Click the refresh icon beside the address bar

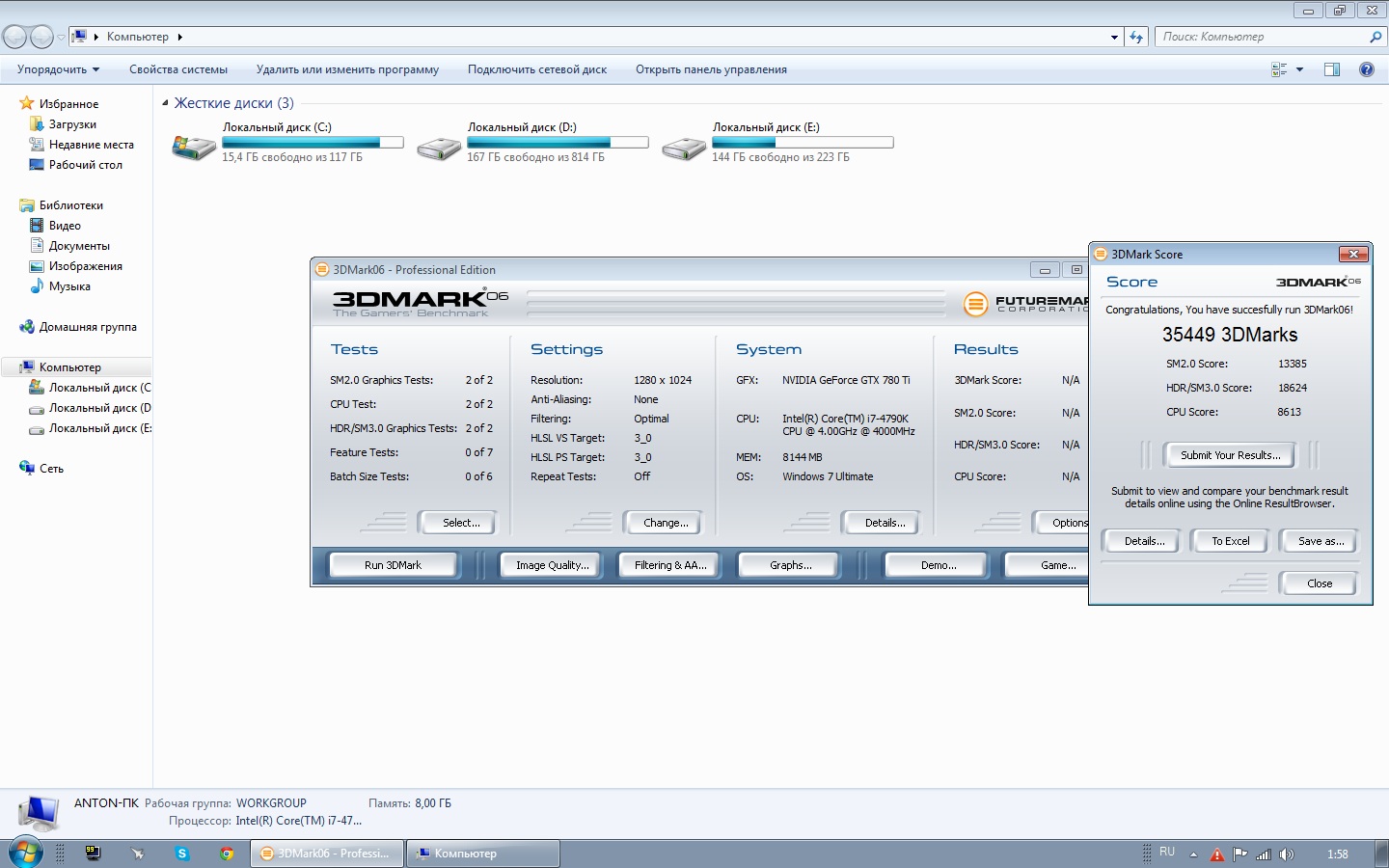(x=1136, y=37)
